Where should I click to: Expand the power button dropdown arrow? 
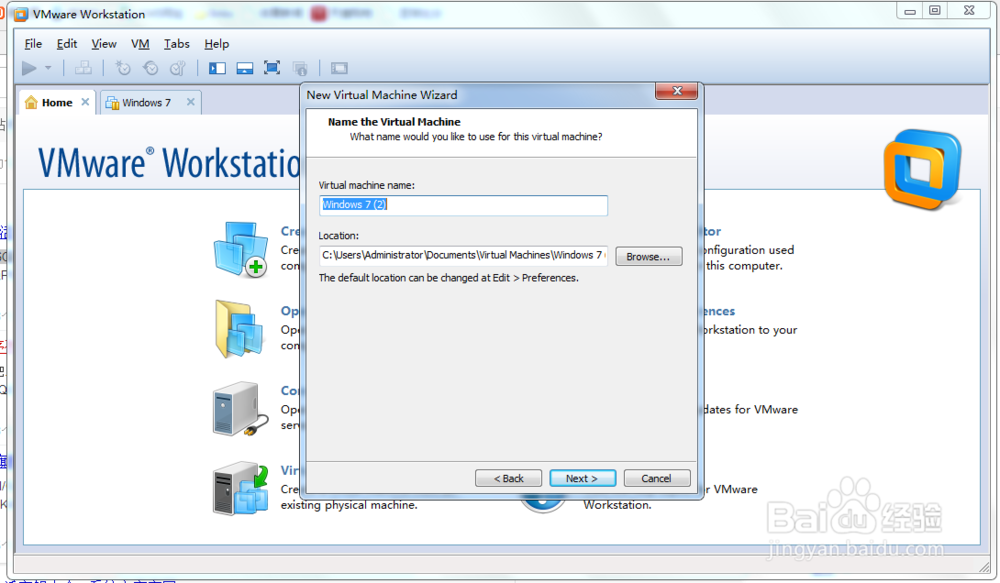click(x=46, y=68)
